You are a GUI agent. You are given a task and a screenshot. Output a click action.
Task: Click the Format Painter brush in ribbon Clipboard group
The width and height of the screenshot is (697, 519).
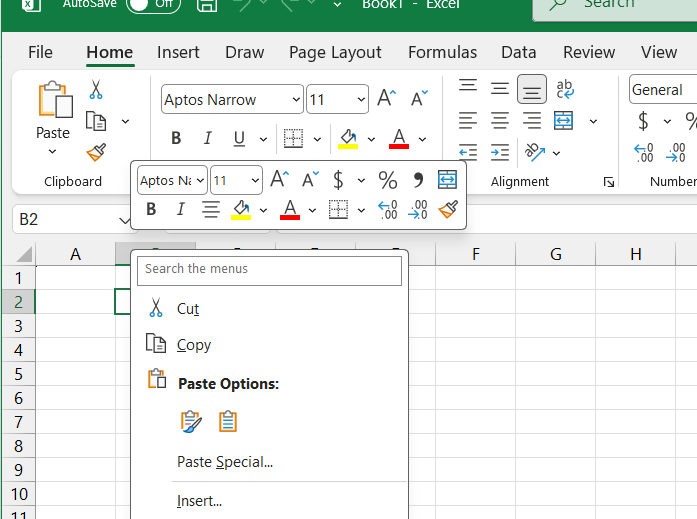tap(96, 152)
